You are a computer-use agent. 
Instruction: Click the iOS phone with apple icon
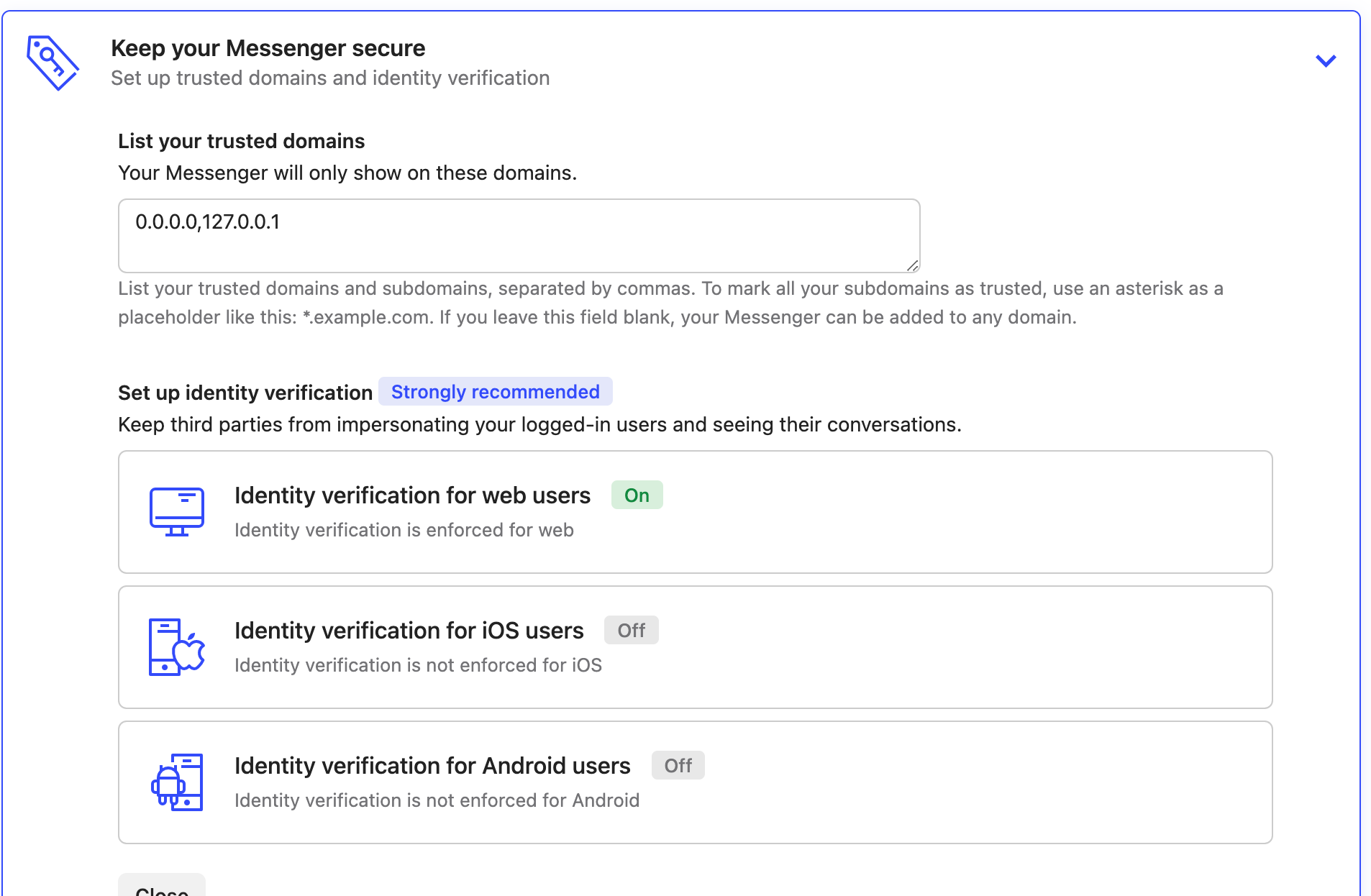click(x=177, y=647)
